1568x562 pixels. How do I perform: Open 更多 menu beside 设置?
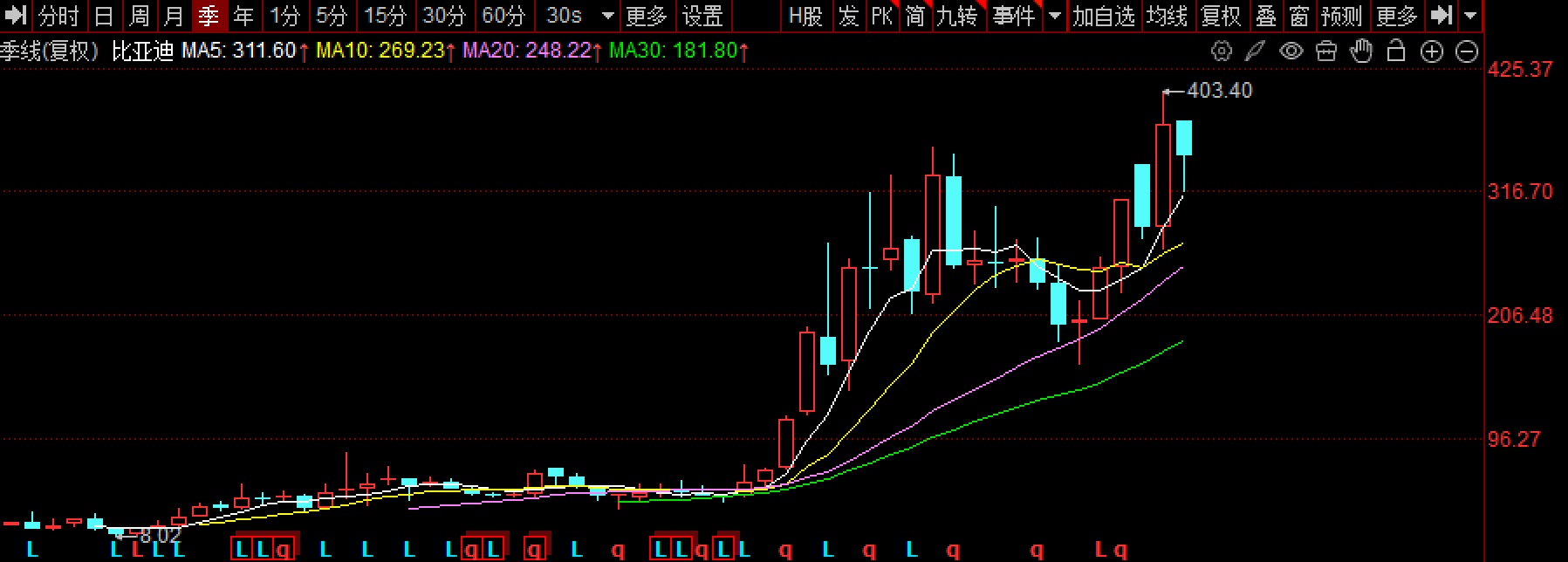[x=647, y=16]
